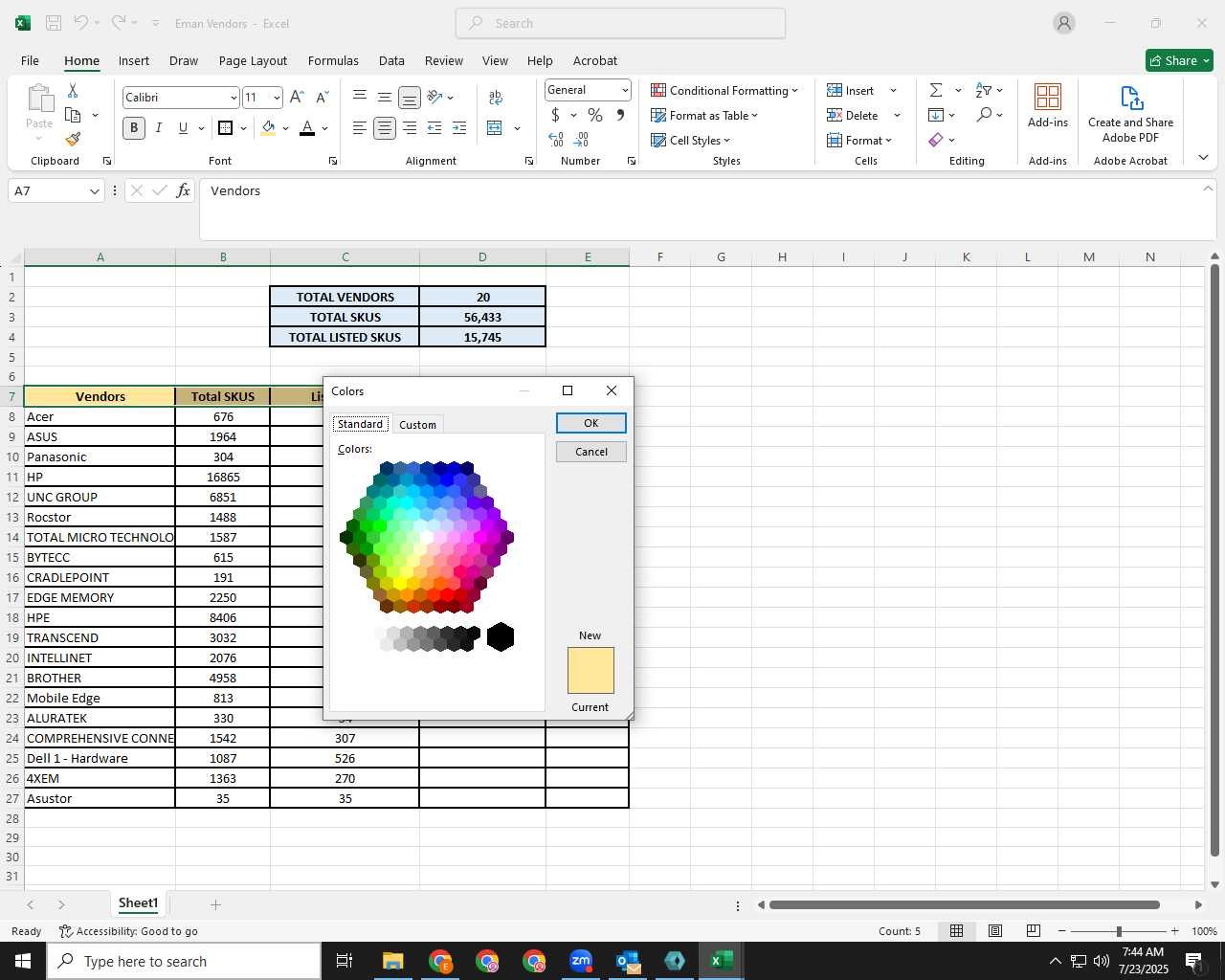Toggle middle align
The height and width of the screenshot is (980, 1225).
pyautogui.click(x=385, y=97)
